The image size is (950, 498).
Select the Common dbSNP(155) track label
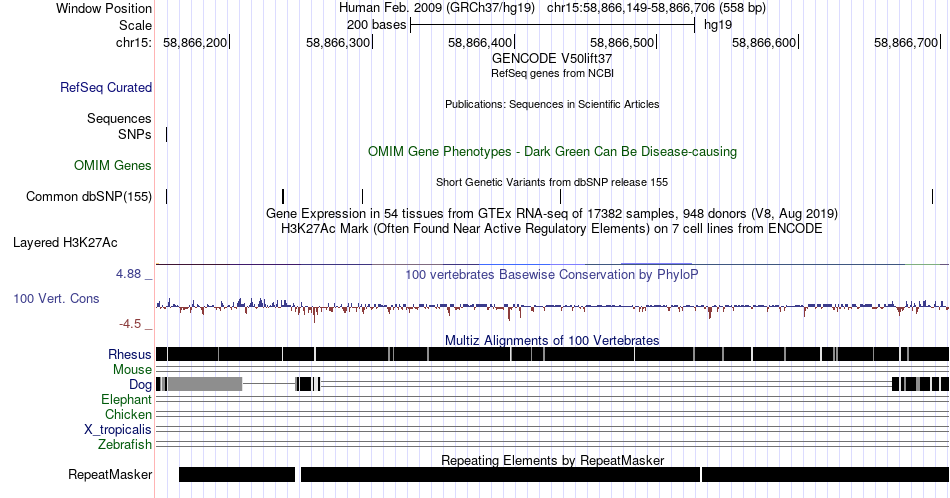click(x=88, y=196)
